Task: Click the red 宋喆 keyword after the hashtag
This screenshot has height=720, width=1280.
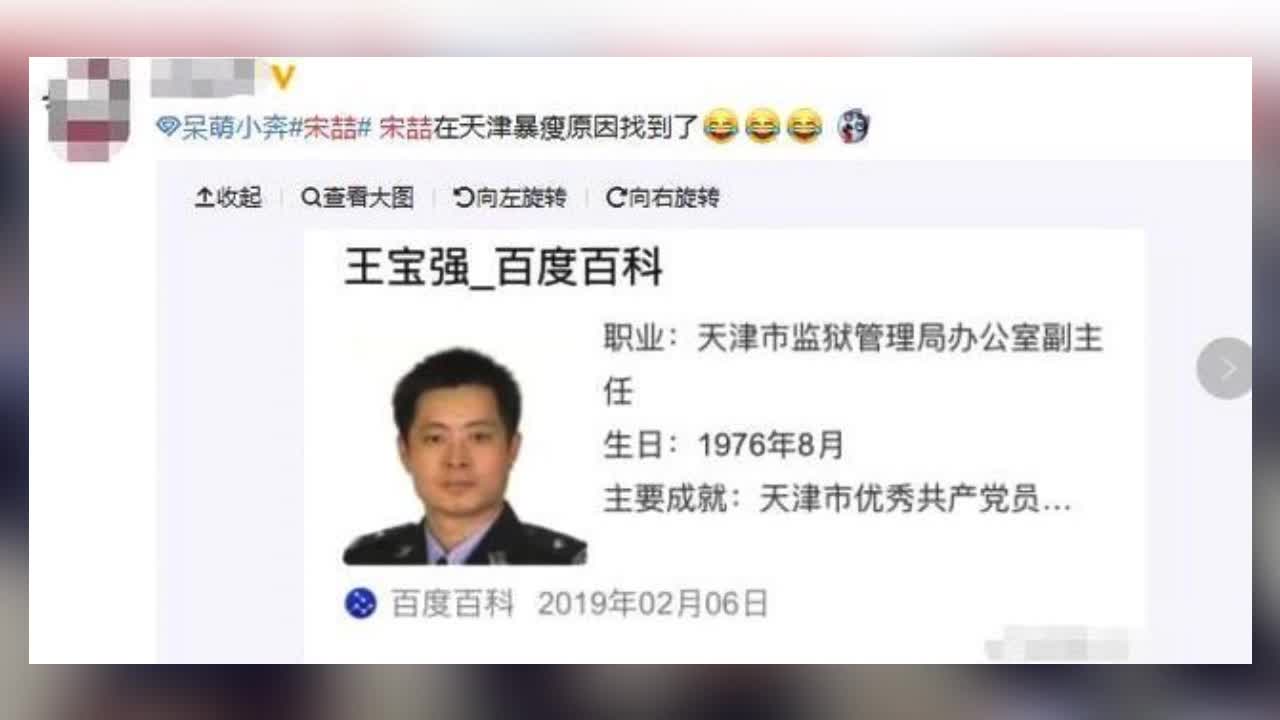Action: click(406, 127)
